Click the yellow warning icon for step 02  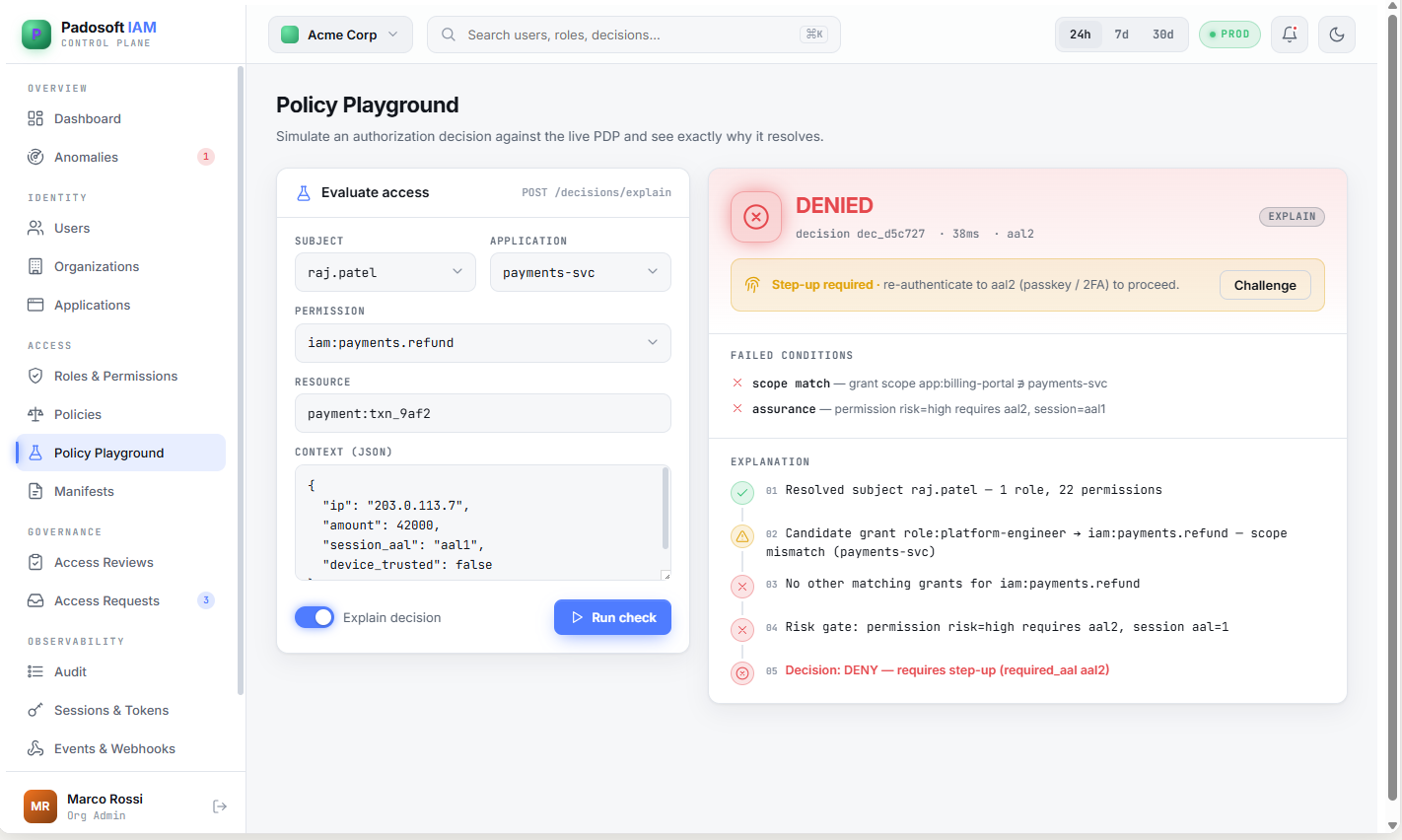(742, 536)
